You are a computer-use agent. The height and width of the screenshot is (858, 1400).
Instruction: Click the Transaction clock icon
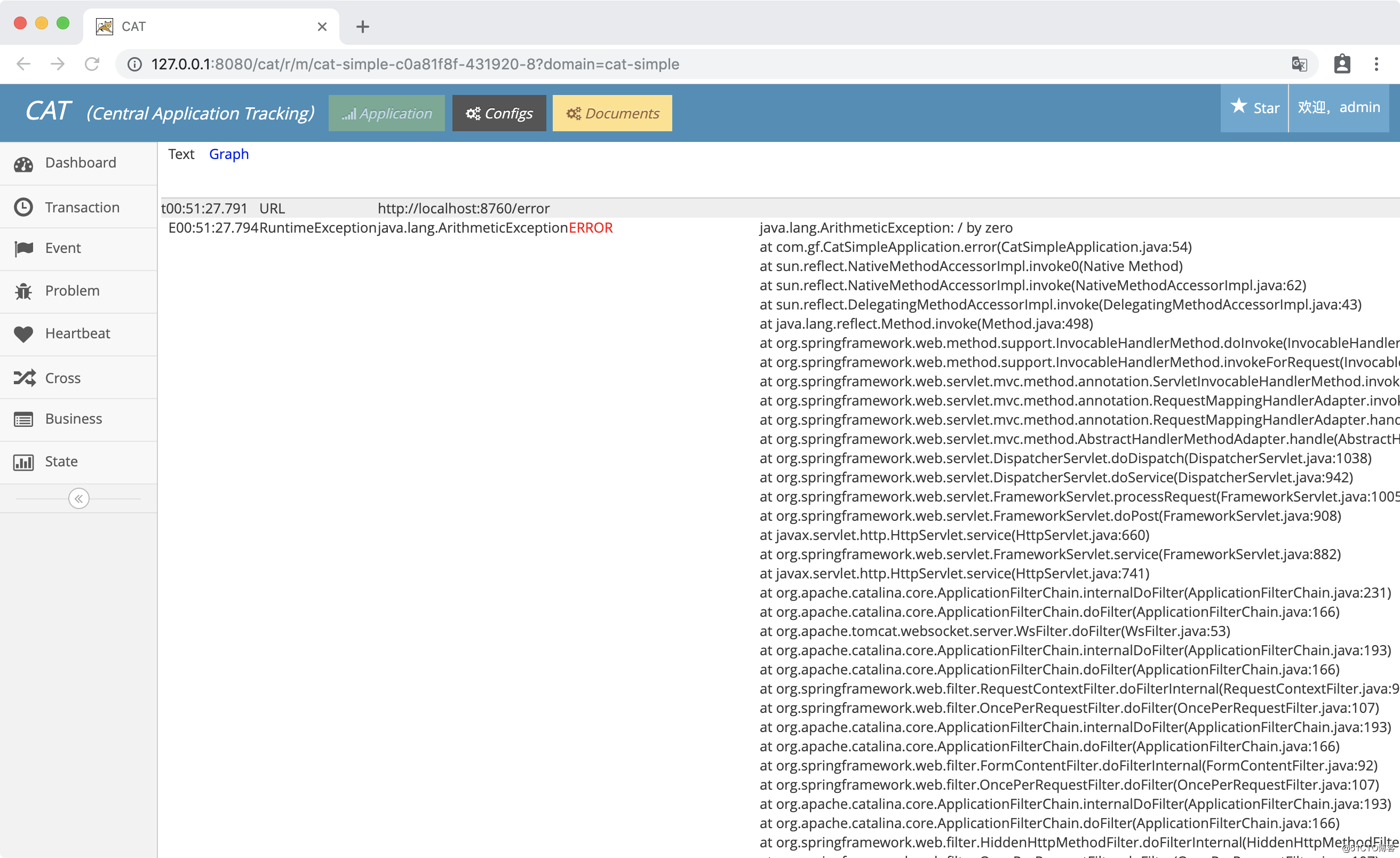tap(23, 207)
